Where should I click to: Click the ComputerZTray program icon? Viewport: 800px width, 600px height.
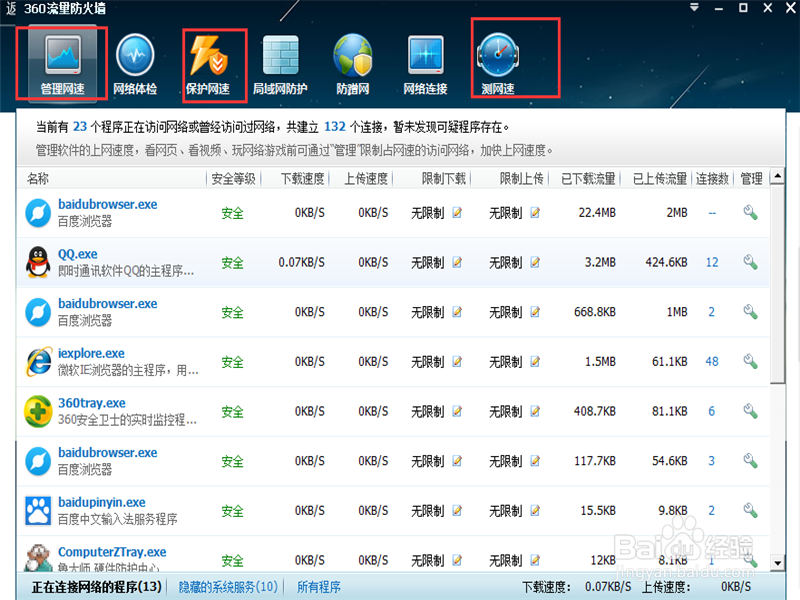point(38,558)
